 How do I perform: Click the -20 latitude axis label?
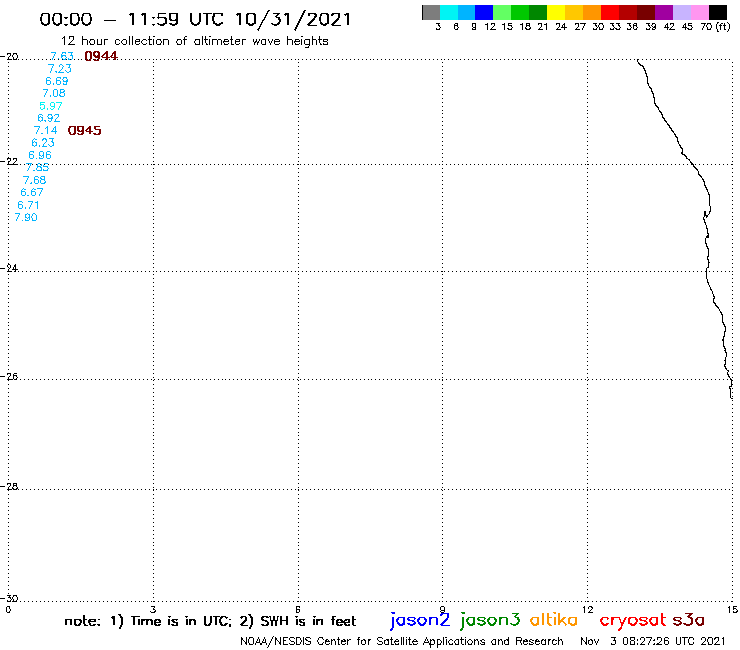point(9,57)
